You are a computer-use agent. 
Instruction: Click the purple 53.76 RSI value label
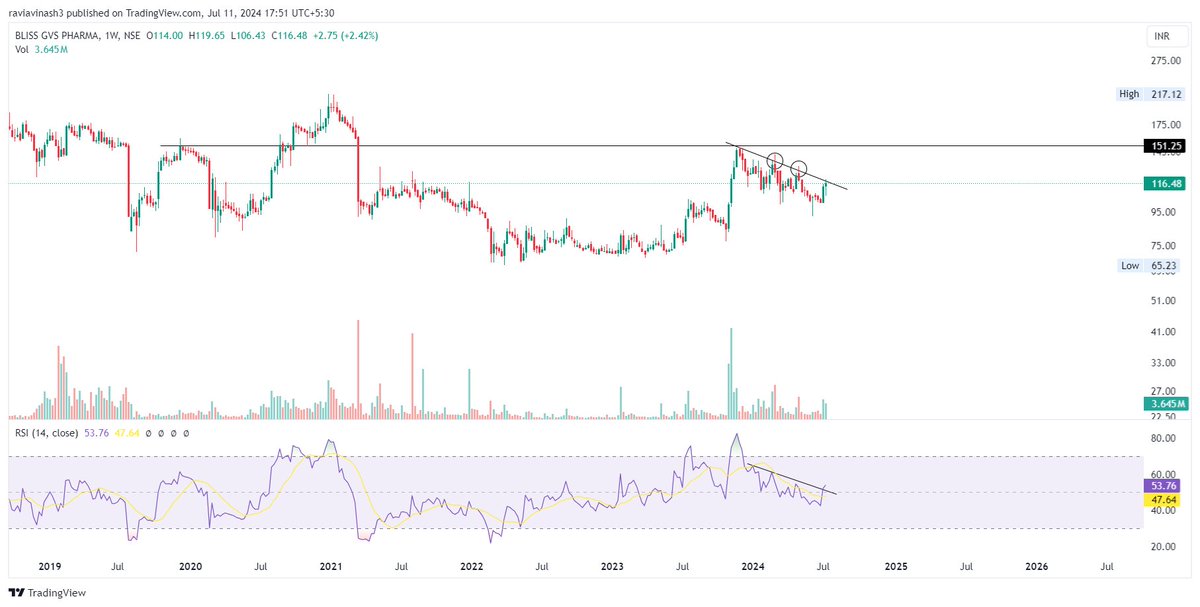tap(1163, 485)
